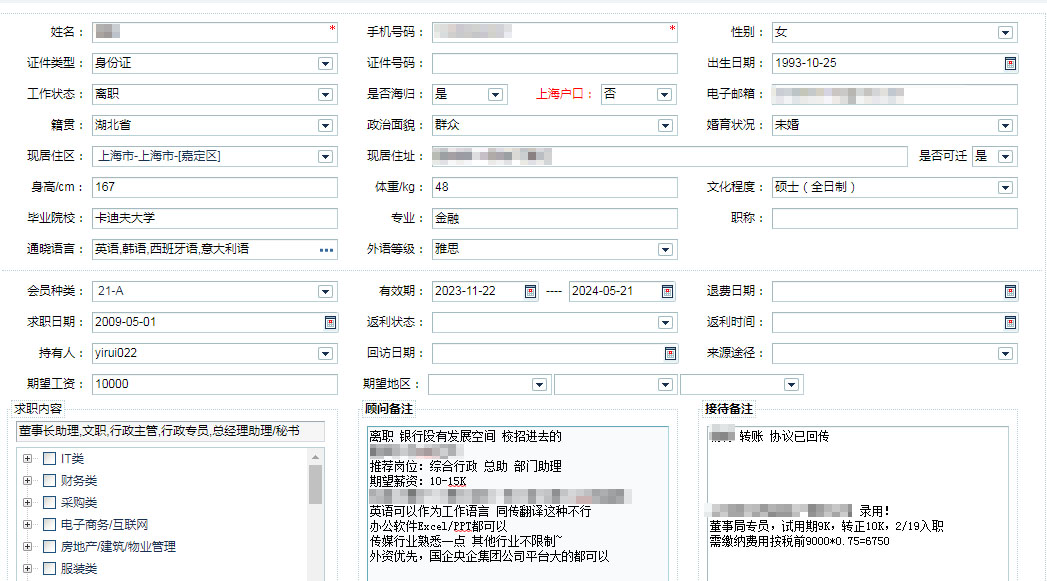
Task: Open the first 期望地区 dropdown
Action: pos(540,385)
